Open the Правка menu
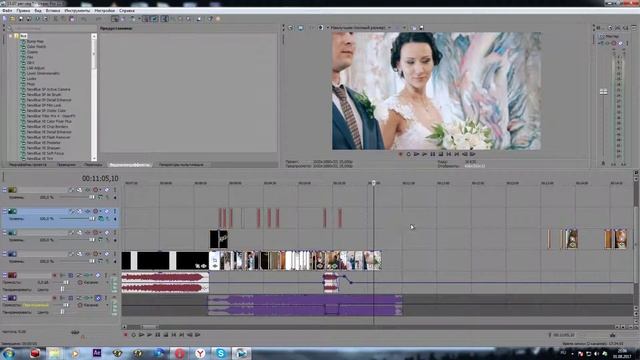Viewport: 640px width, 360px height. pos(23,11)
